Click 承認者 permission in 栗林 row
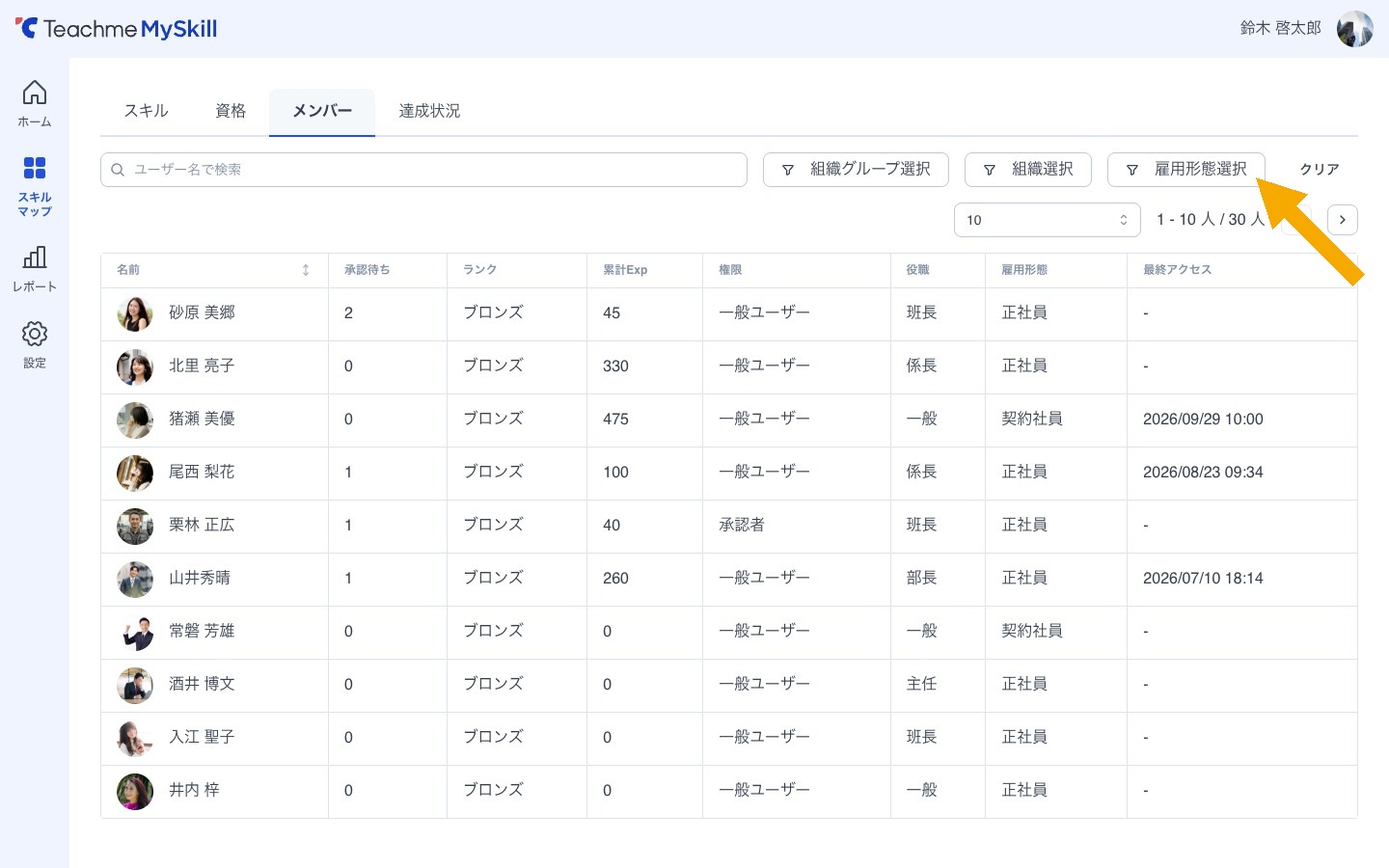 pyautogui.click(x=742, y=525)
